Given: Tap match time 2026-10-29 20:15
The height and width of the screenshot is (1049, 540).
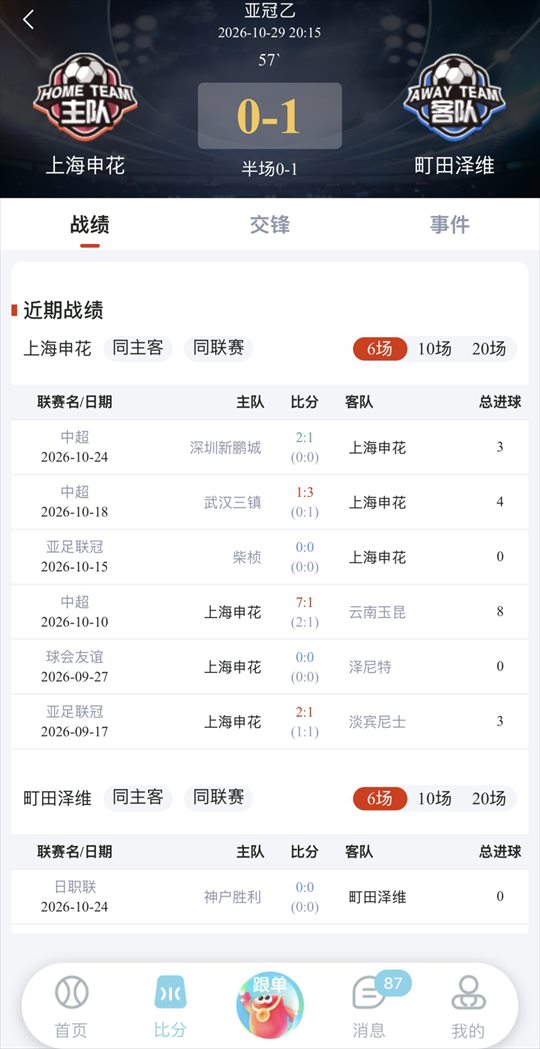Looking at the screenshot, I should click(270, 33).
